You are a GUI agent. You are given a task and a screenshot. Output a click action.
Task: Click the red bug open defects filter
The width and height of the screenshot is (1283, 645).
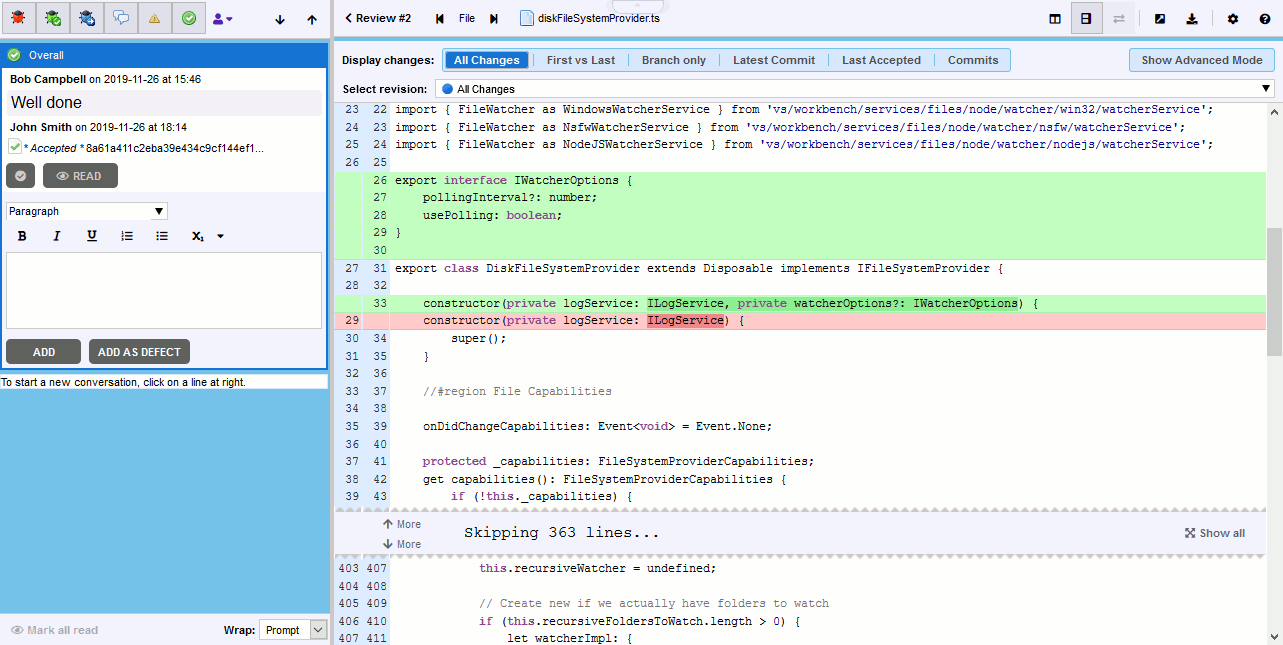pos(19,18)
